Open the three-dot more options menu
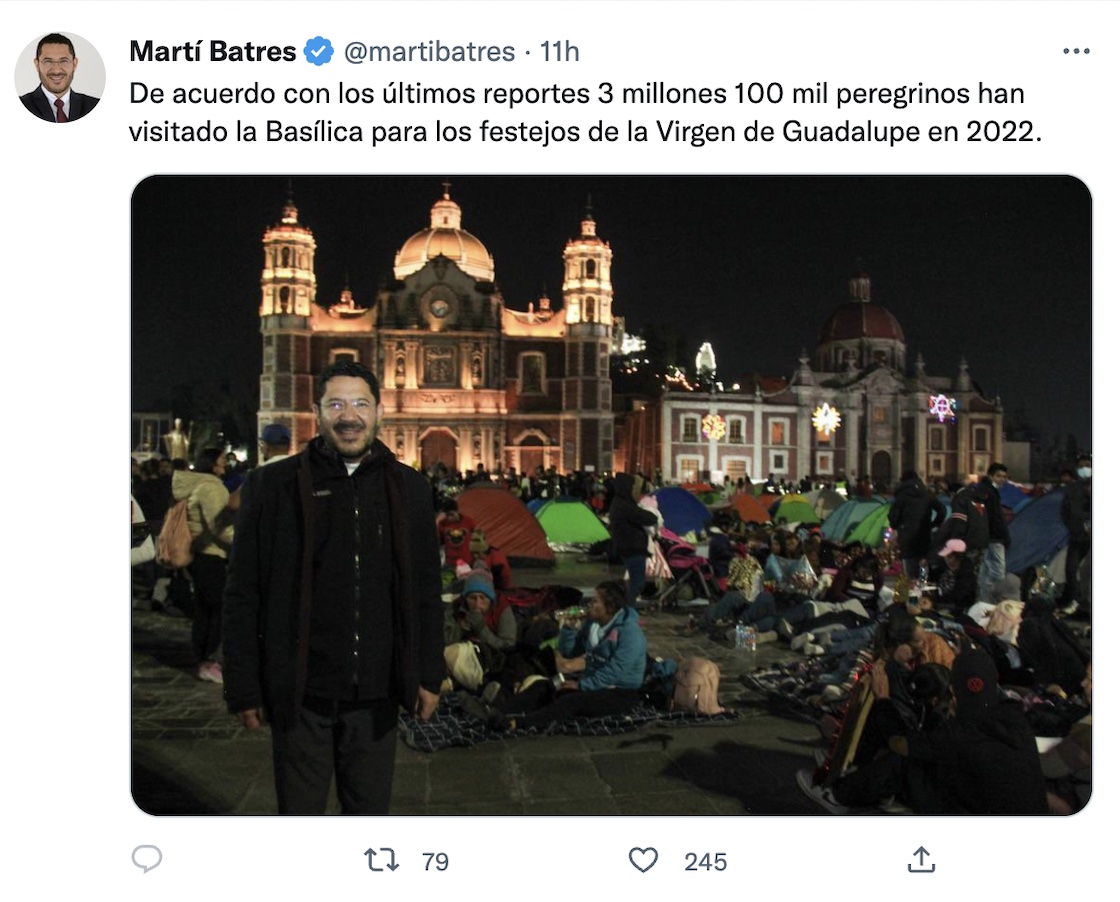 [1076, 51]
